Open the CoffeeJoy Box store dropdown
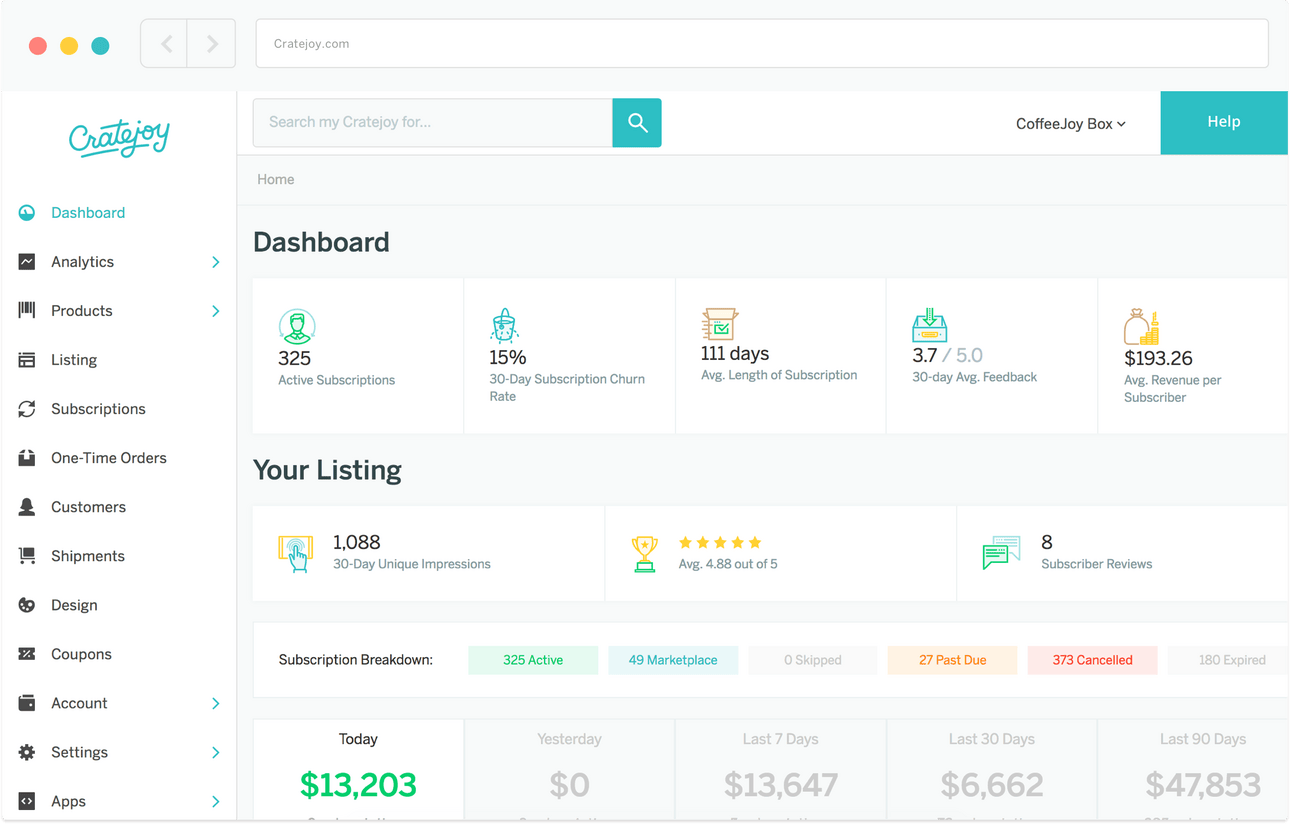 1070,124
